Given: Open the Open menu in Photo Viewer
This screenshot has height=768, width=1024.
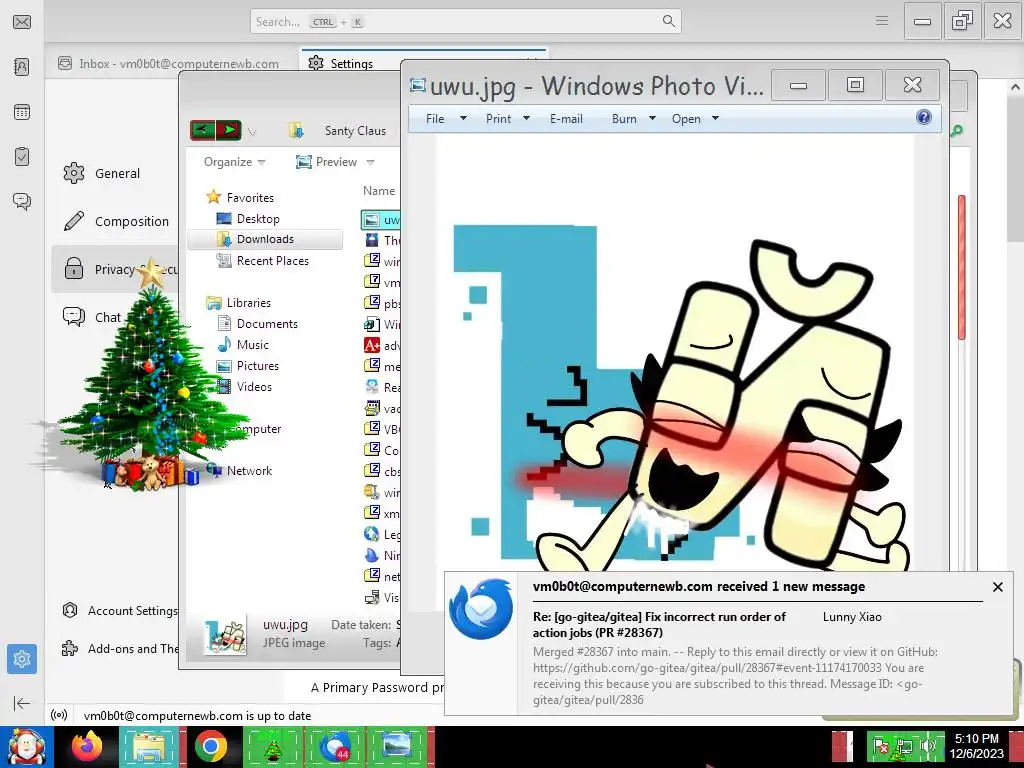Looking at the screenshot, I should (695, 119).
